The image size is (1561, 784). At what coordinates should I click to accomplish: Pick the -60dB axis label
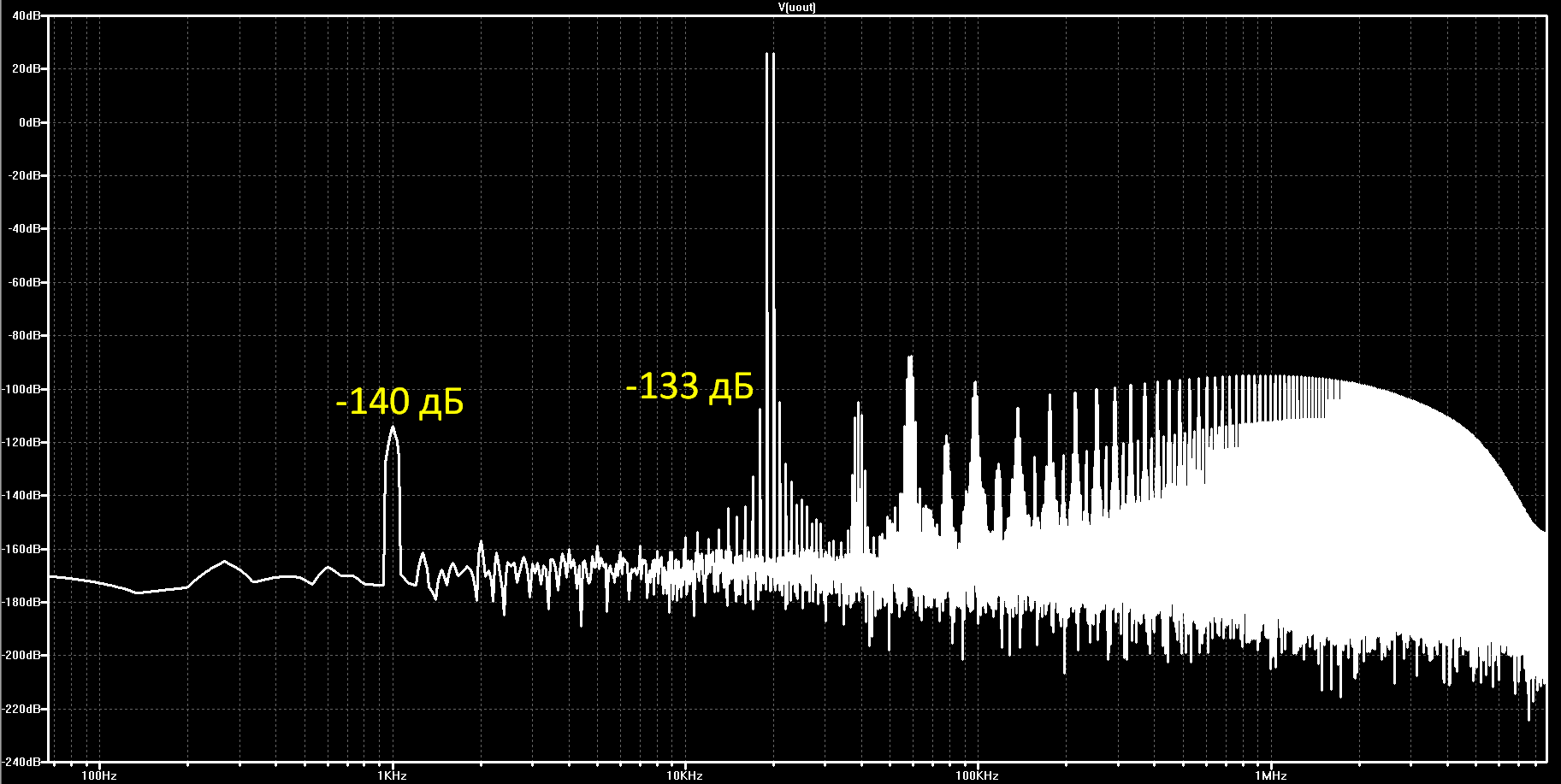coord(24,282)
